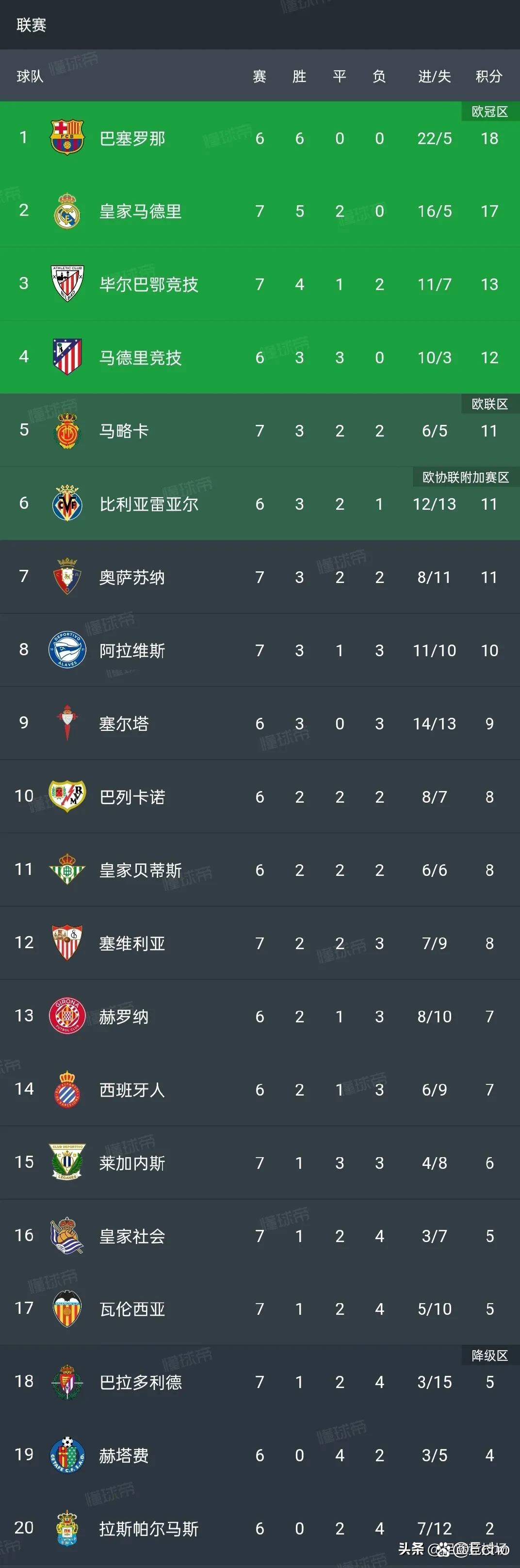Select team name 拉斯帕尔马斯
This screenshot has width=520, height=1568.
(x=148, y=1528)
